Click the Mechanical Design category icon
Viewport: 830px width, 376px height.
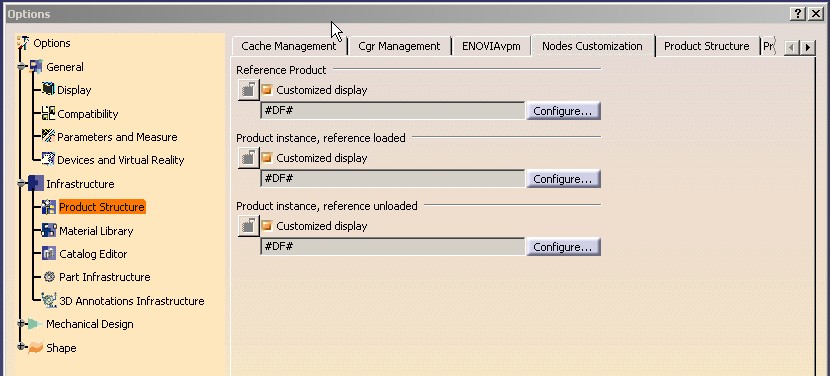(x=34, y=324)
